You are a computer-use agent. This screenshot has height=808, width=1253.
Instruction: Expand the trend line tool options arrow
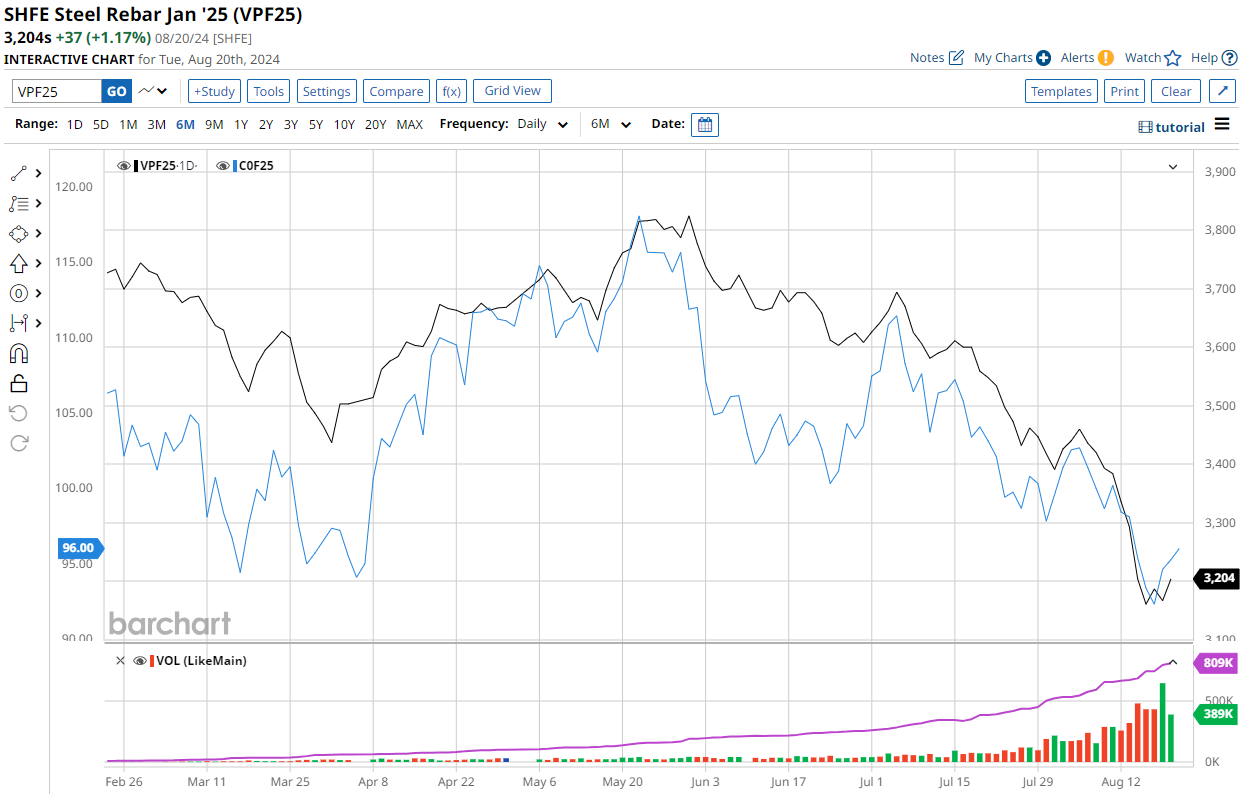38,173
